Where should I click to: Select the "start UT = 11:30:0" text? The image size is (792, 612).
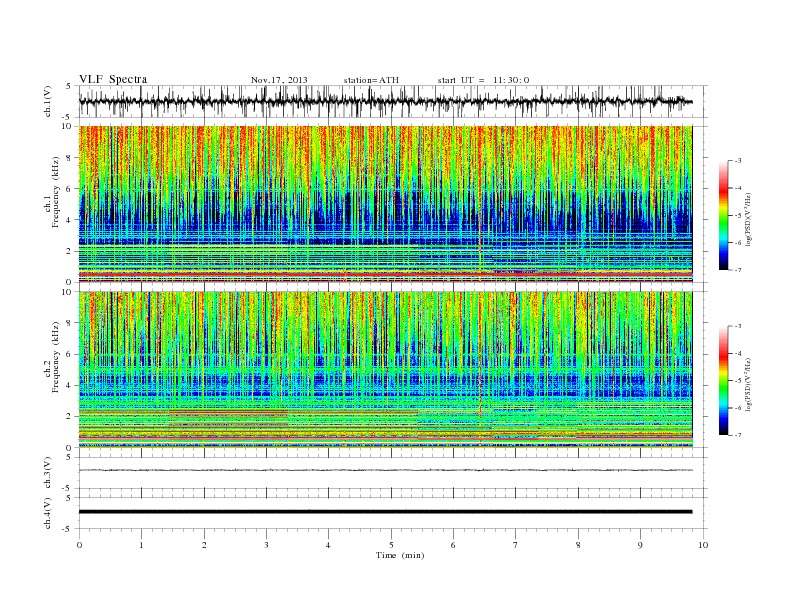(483, 80)
